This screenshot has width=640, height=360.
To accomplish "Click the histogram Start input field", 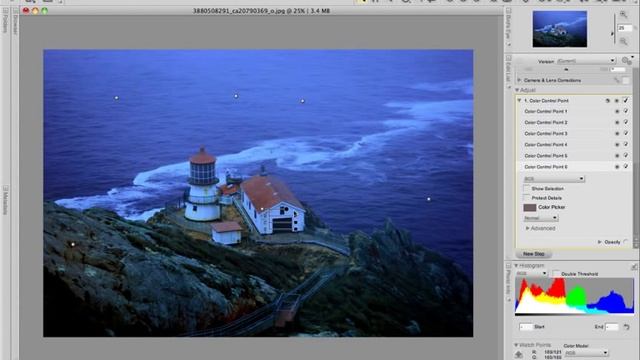I will [526, 327].
